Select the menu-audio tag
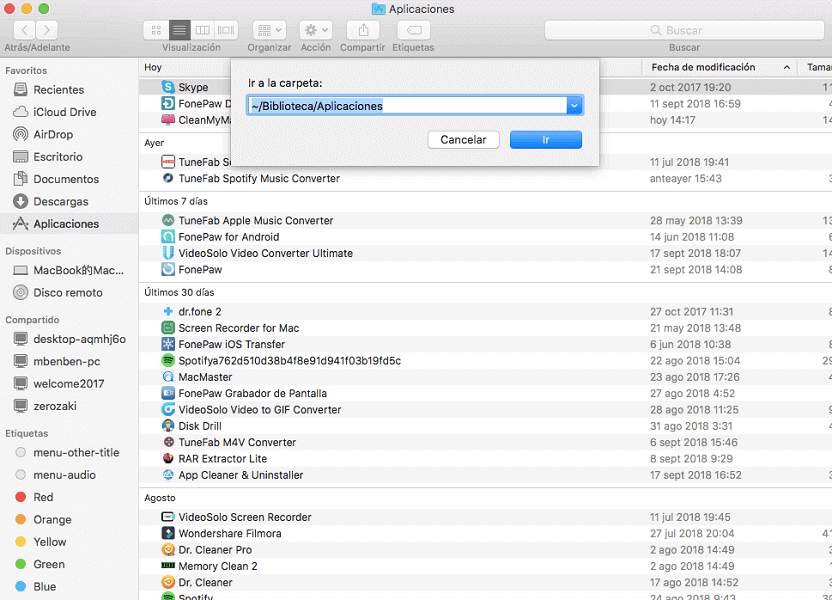832x600 pixels. 64,475
